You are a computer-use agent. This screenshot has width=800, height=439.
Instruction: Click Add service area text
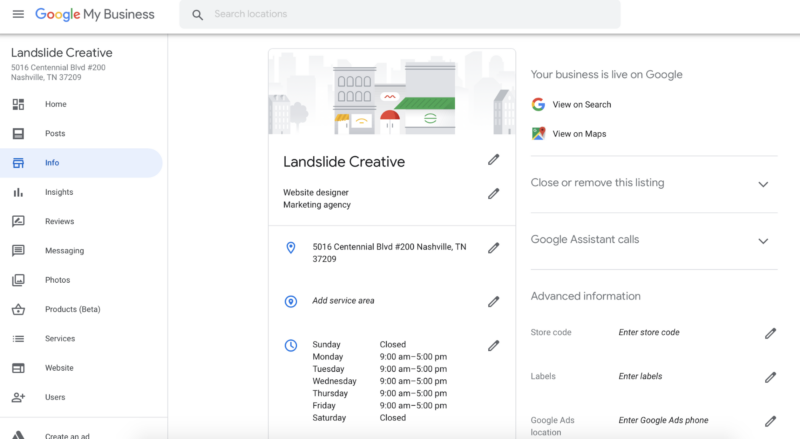(x=343, y=301)
